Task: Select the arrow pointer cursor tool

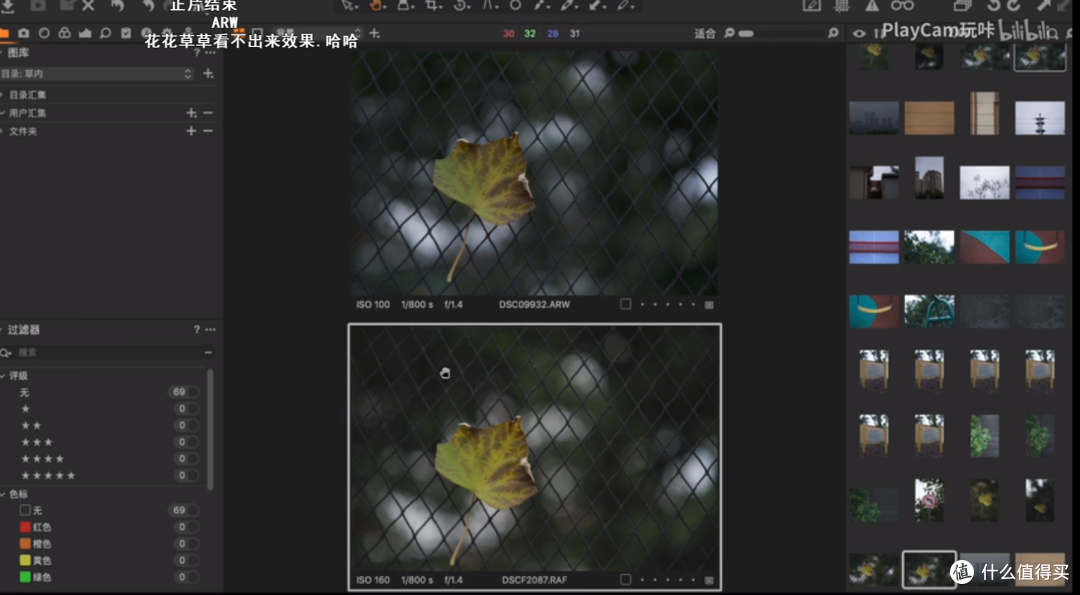Action: click(x=349, y=5)
